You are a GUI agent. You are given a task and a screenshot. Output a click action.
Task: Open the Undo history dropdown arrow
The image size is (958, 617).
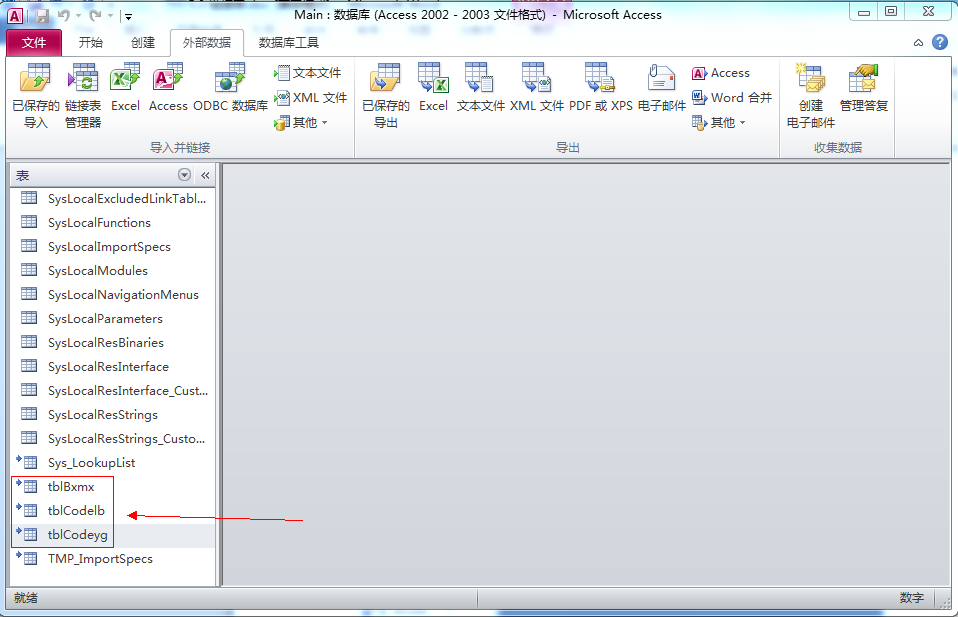coord(78,16)
